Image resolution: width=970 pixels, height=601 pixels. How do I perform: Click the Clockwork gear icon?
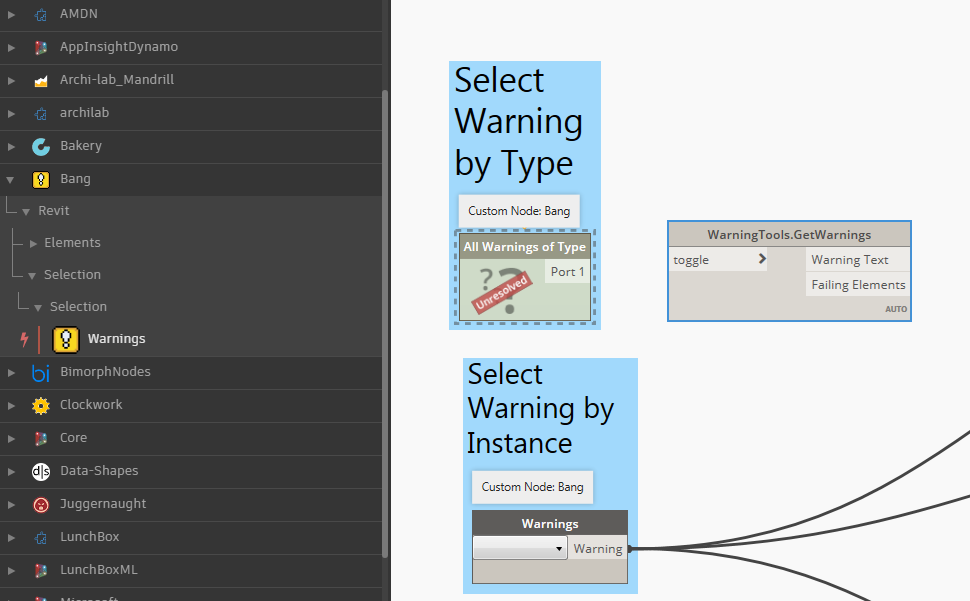click(x=41, y=406)
